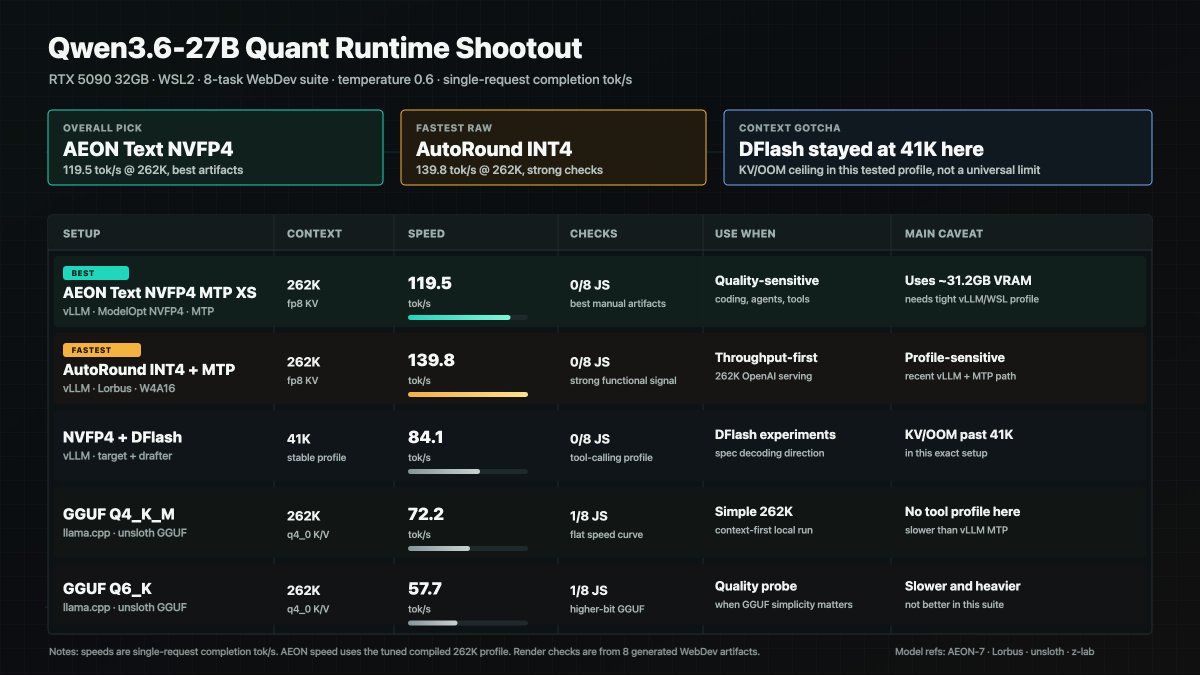
Task: Click the 72.2 speed value
Action: pos(426,514)
